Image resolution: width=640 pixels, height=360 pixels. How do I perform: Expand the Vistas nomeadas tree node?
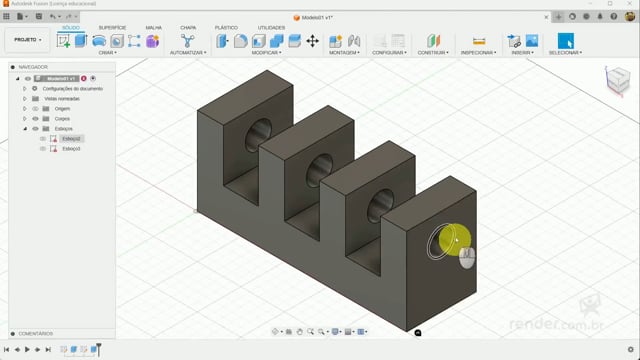click(24, 99)
